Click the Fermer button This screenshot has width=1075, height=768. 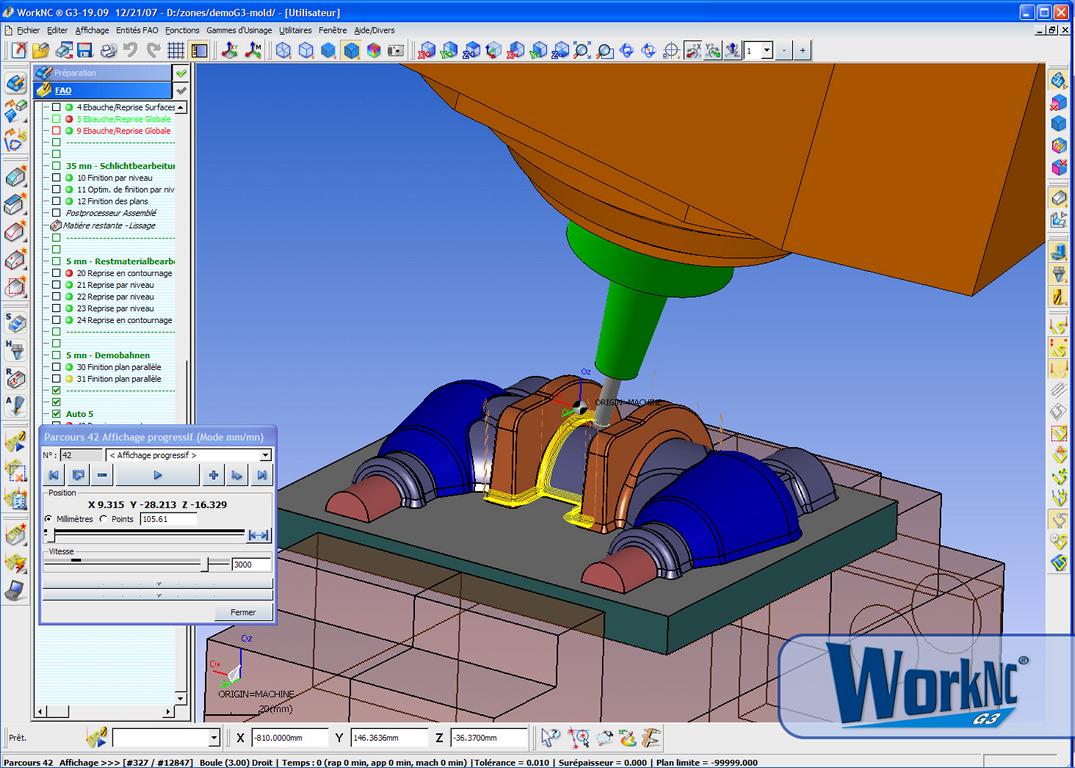click(243, 612)
